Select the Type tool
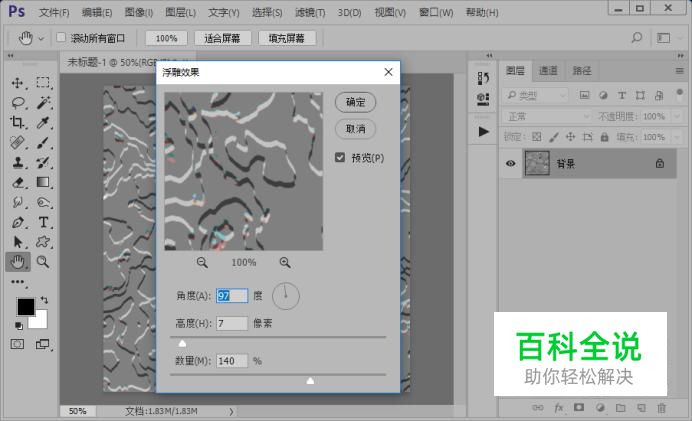 (43, 222)
